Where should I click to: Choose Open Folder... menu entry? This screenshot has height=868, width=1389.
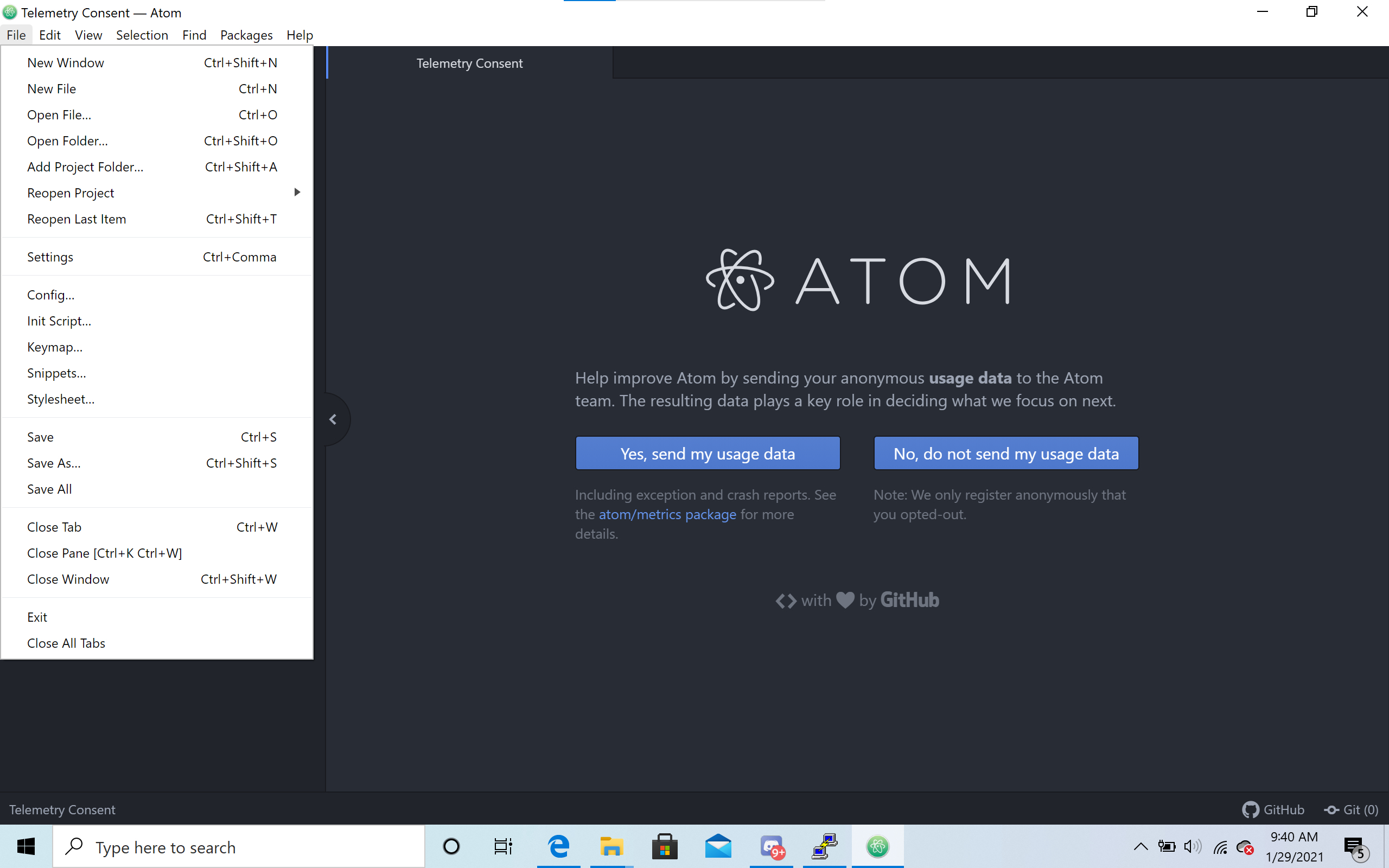(157, 141)
